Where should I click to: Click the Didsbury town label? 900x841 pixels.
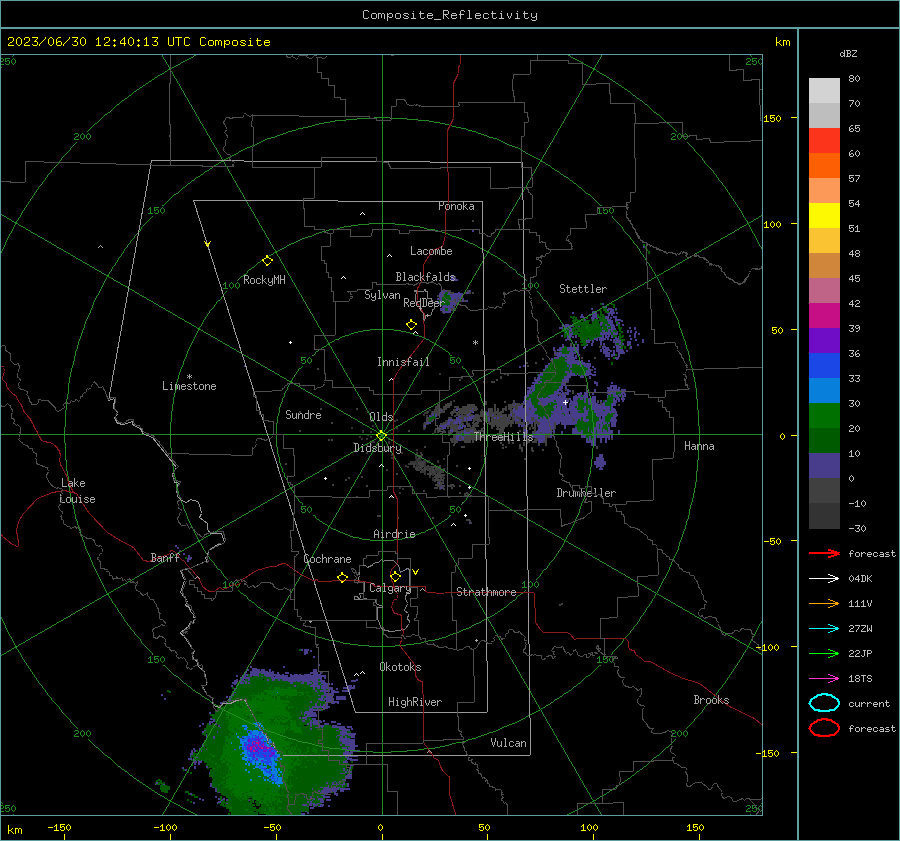point(377,448)
